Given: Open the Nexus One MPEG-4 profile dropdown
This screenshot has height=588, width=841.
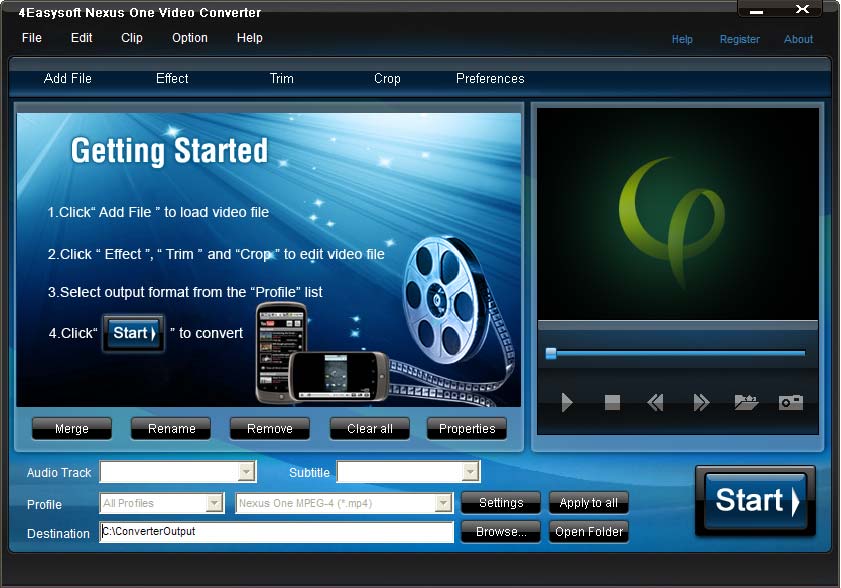Looking at the screenshot, I should [x=443, y=503].
